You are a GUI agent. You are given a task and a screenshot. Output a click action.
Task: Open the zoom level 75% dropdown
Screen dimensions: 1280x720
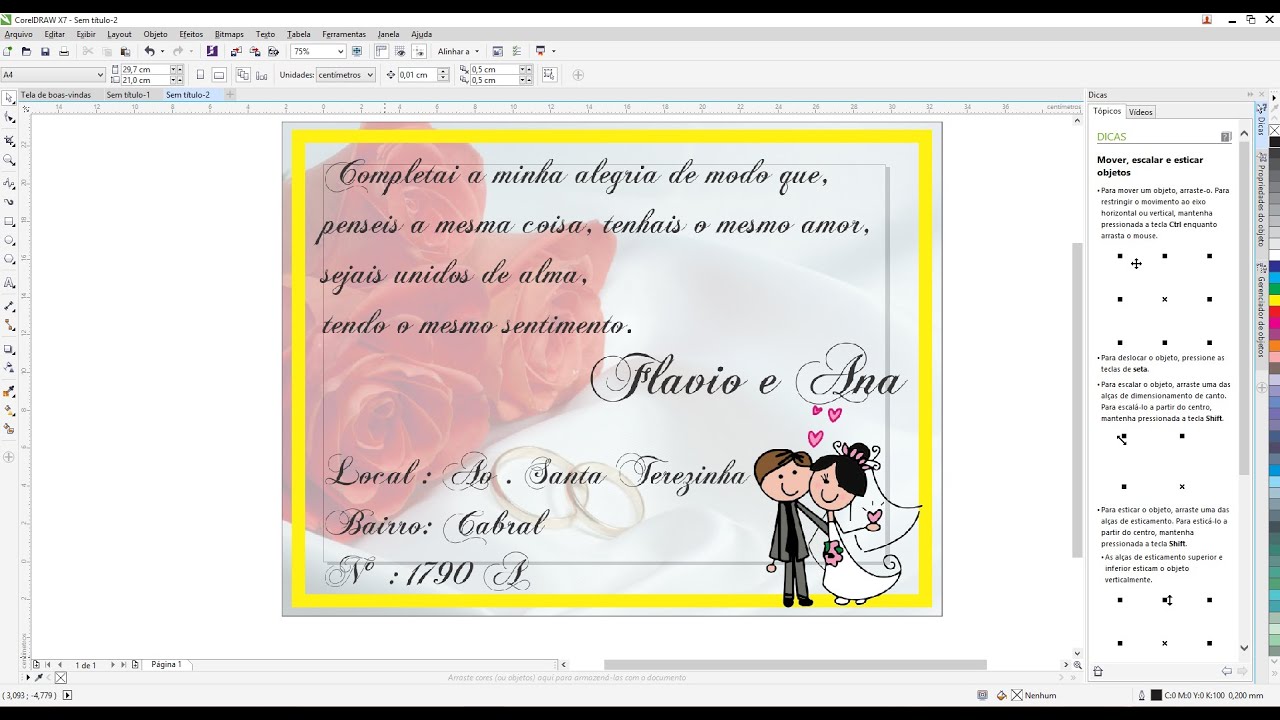click(341, 51)
